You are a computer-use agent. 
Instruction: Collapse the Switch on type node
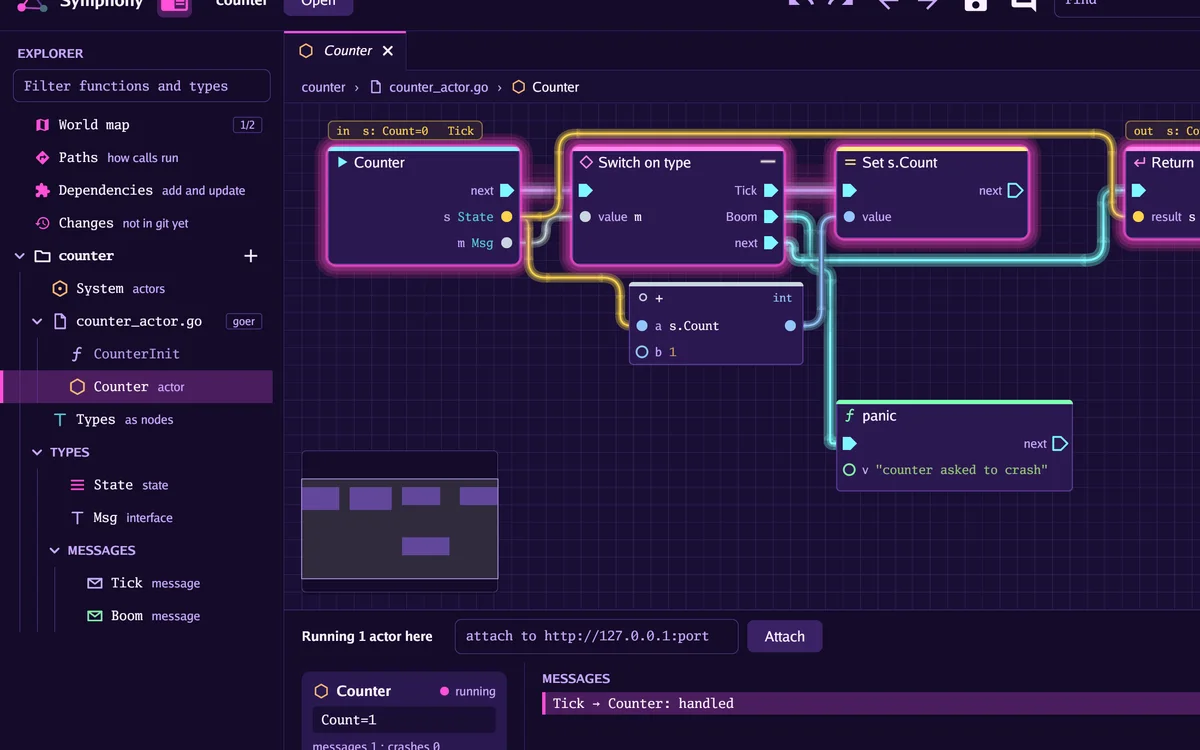[x=768, y=162]
